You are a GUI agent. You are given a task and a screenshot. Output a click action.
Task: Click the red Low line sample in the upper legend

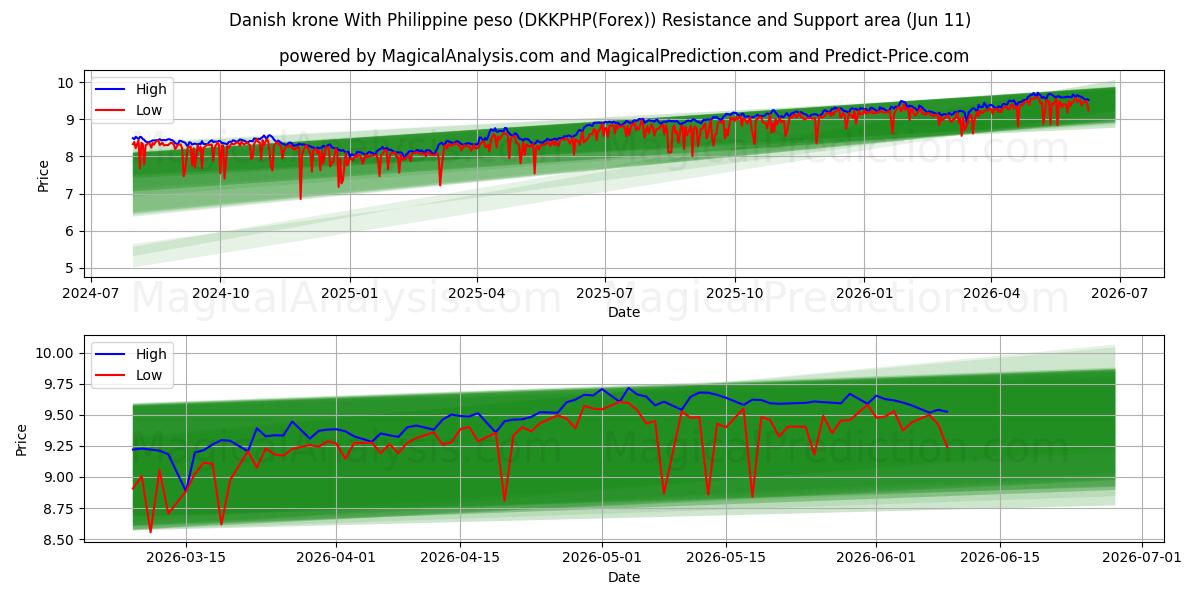110,111
